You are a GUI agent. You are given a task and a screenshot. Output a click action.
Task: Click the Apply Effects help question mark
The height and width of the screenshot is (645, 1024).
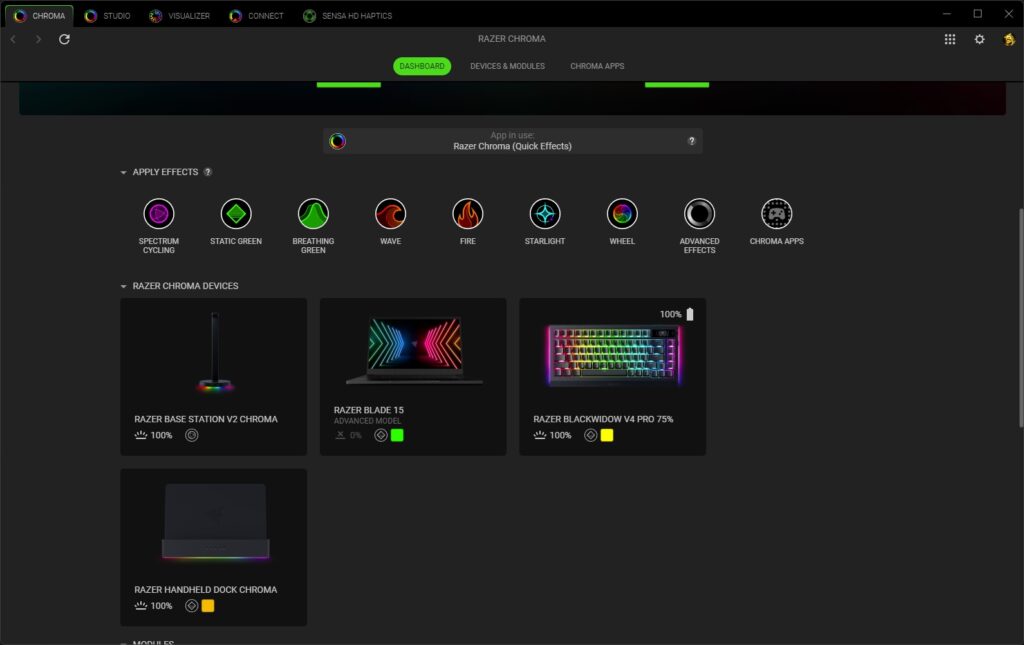point(208,172)
